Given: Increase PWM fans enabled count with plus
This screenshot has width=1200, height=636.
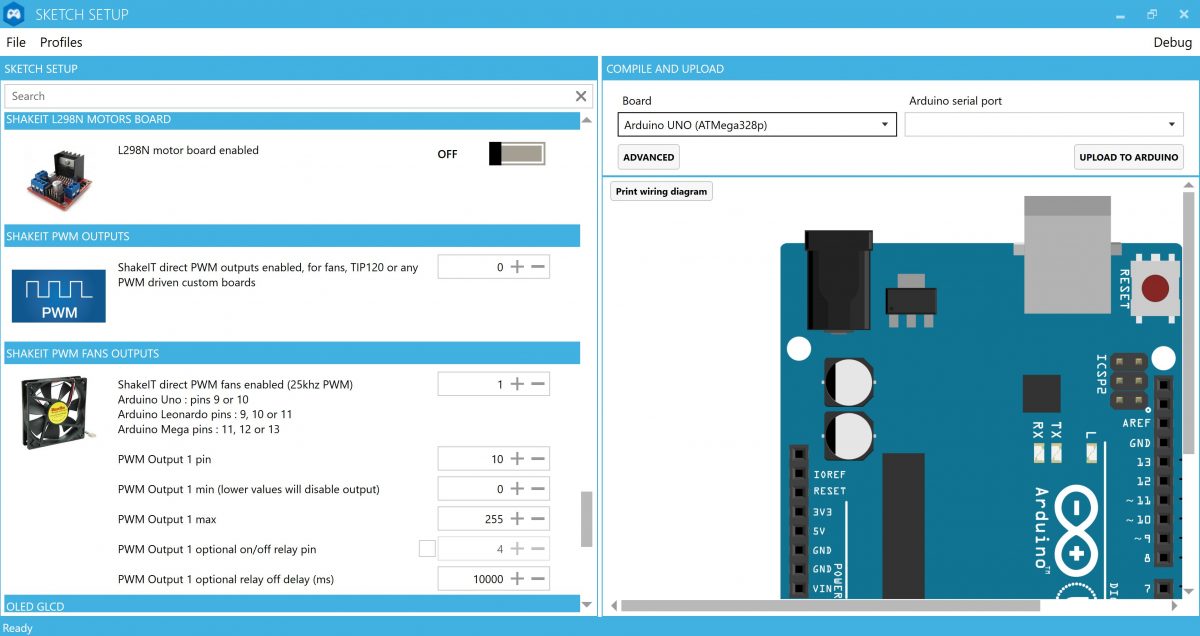Looking at the screenshot, I should (x=517, y=384).
